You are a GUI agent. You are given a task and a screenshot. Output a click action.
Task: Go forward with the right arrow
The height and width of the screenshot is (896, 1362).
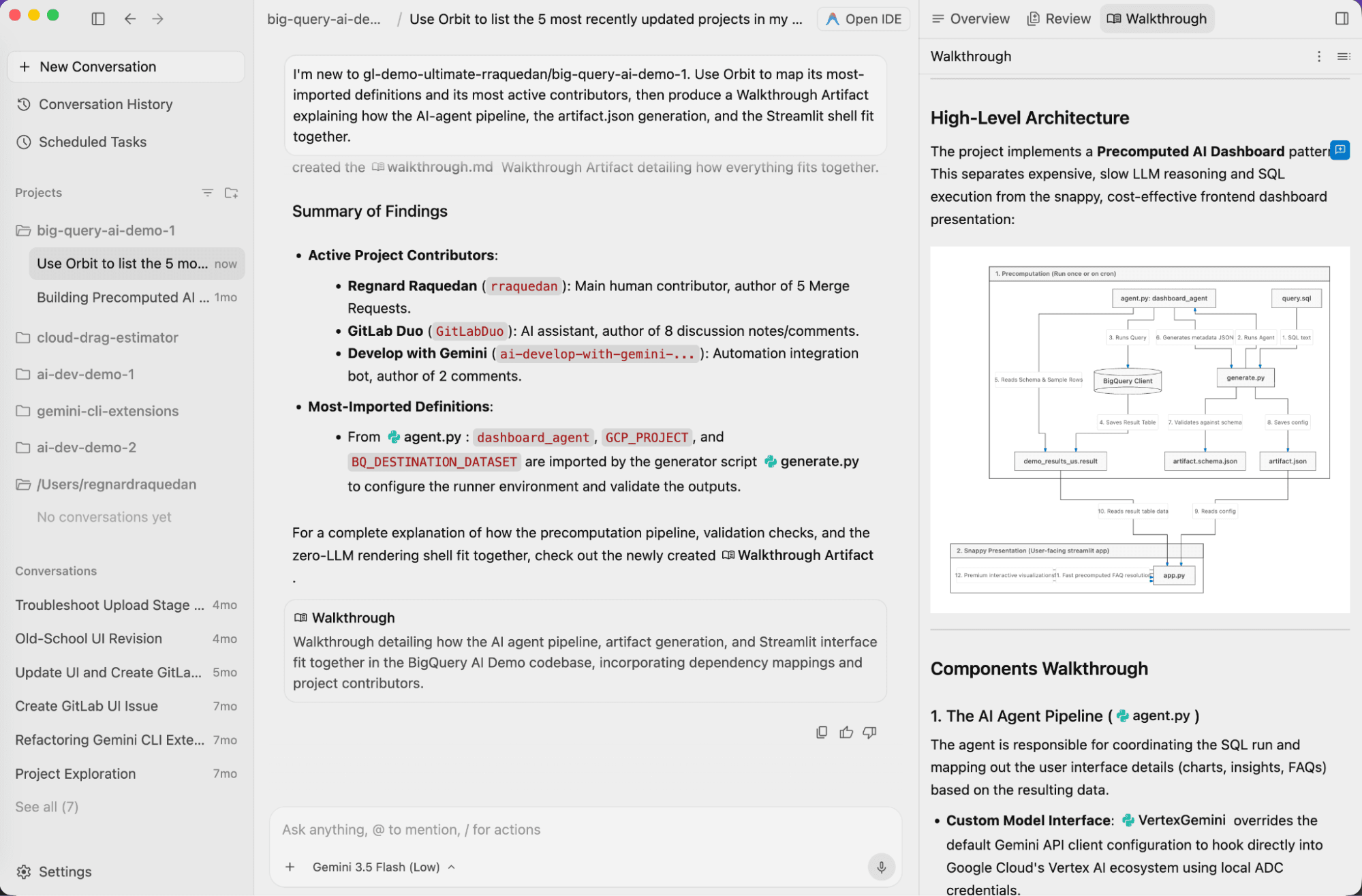[158, 19]
